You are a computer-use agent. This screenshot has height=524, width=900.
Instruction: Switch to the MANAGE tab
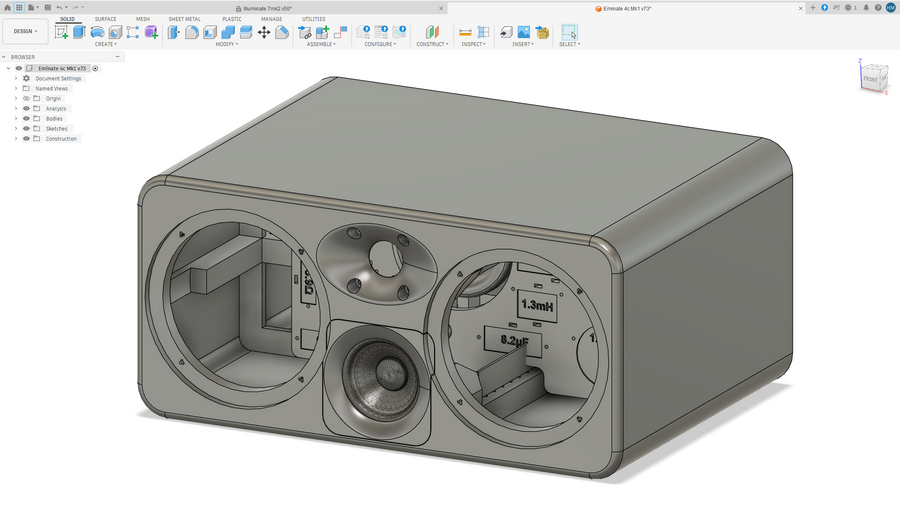[271, 19]
